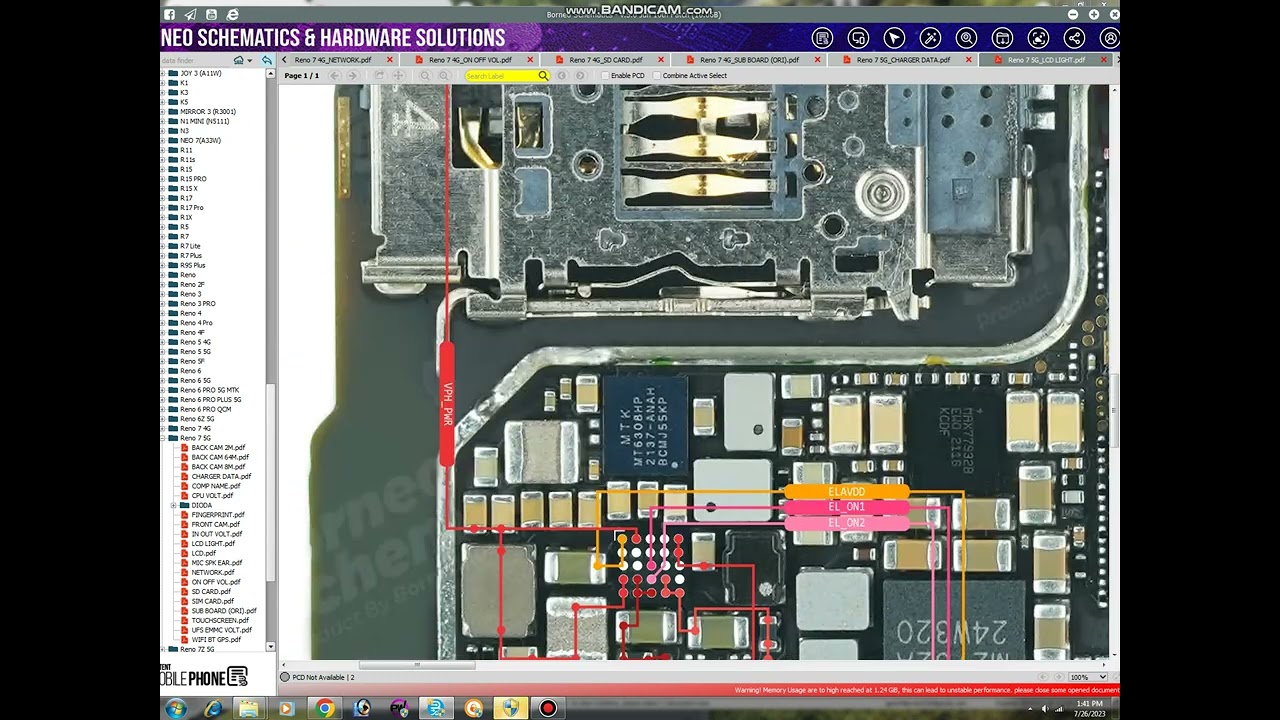Expand the Reno 7 4G folder
The height and width of the screenshot is (720, 1280).
point(163,428)
